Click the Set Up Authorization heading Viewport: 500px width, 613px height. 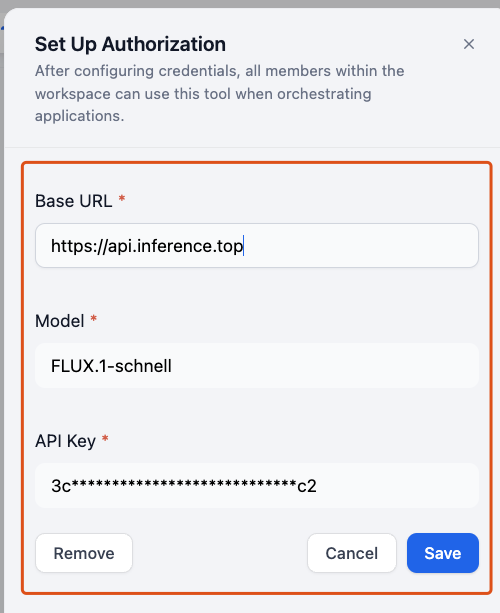point(130,44)
